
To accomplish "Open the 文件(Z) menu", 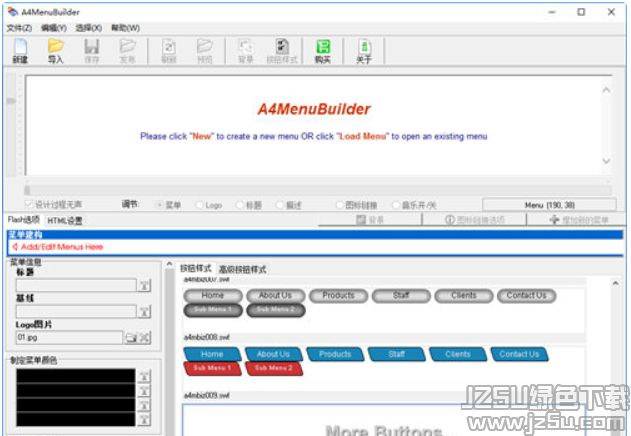I will coord(19,28).
